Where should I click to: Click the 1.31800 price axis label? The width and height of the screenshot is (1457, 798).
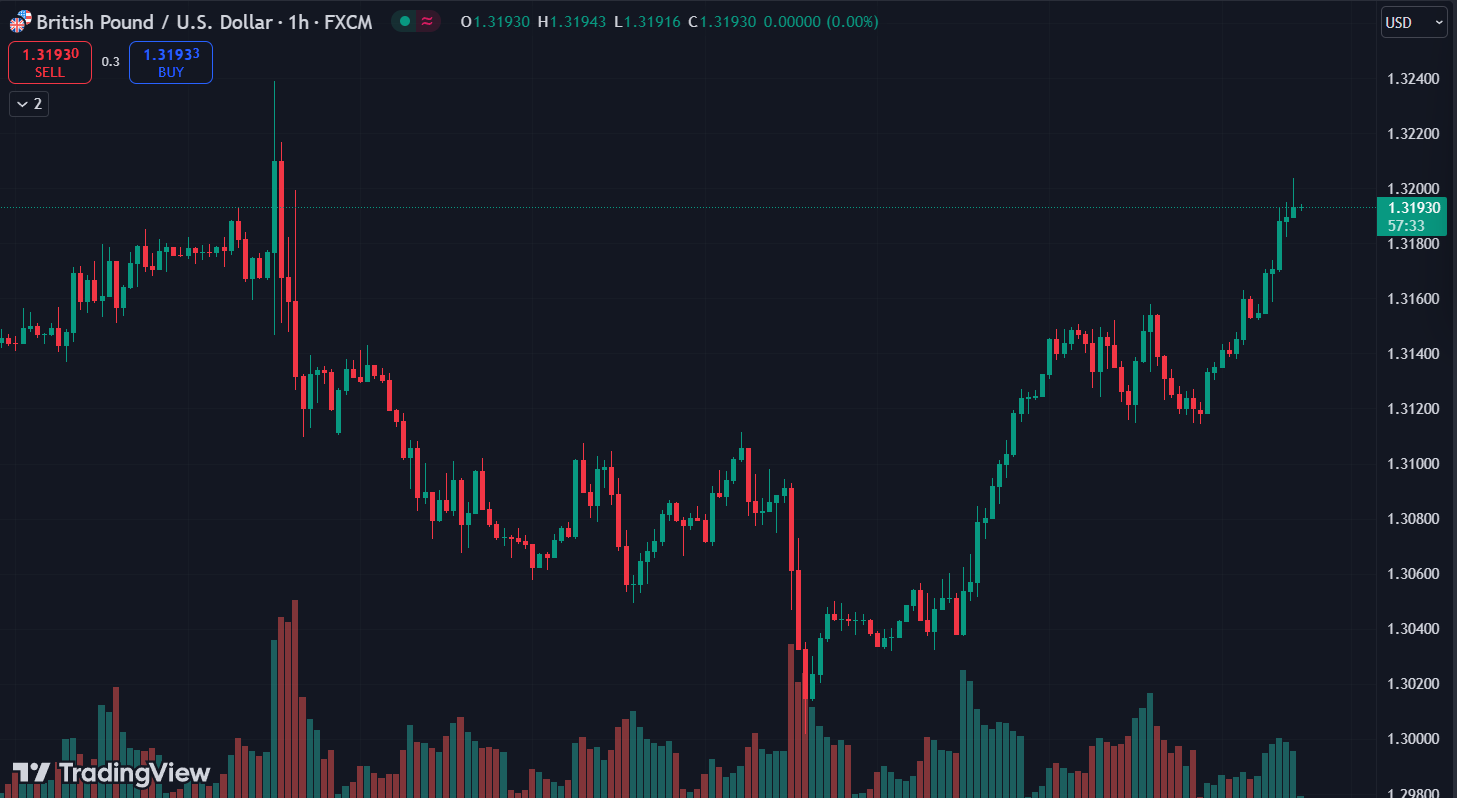coord(1414,244)
